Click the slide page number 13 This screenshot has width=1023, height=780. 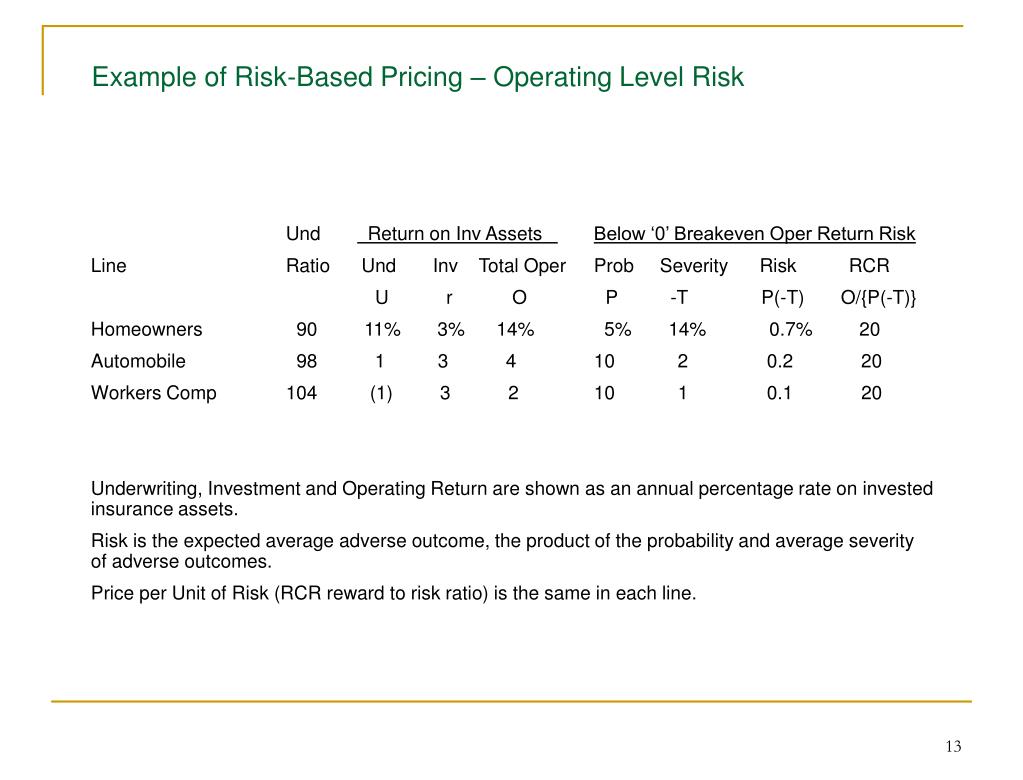click(953, 747)
